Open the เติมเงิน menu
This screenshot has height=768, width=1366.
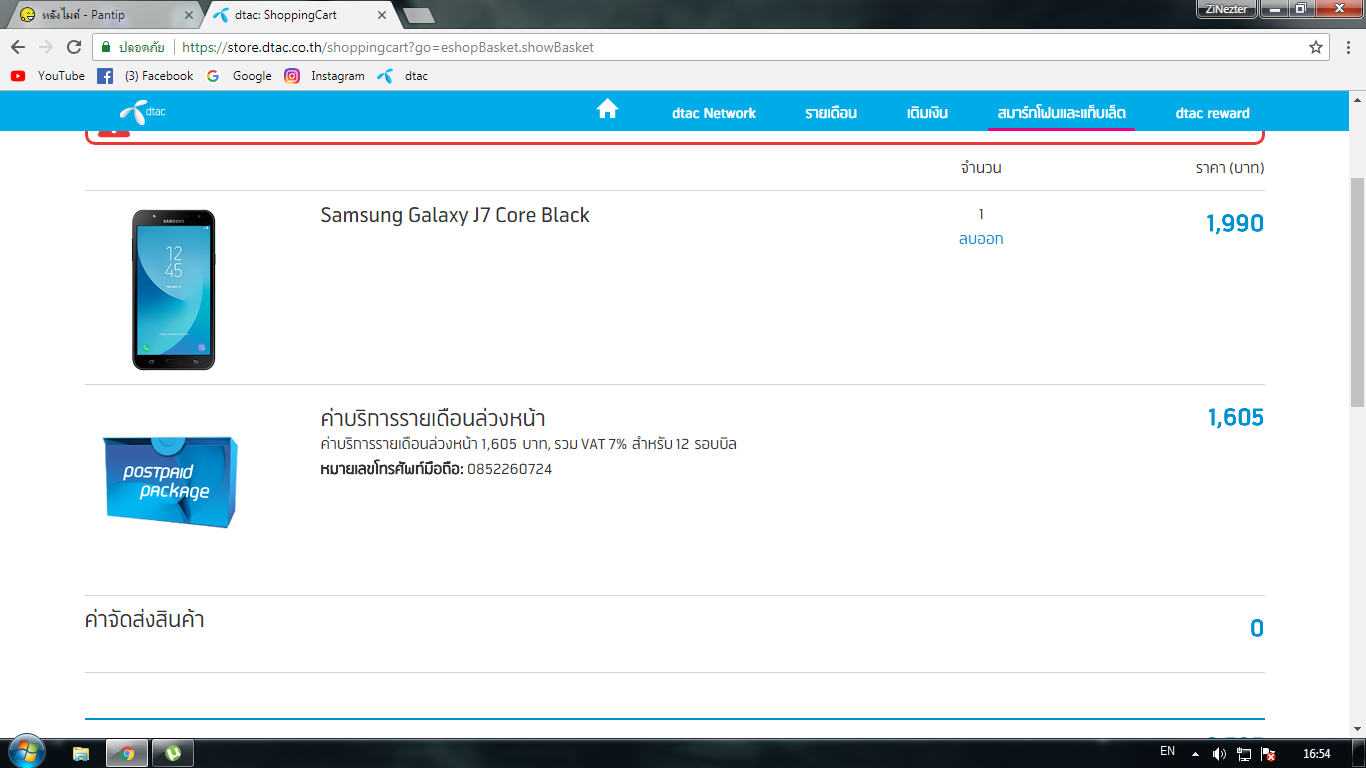point(927,113)
